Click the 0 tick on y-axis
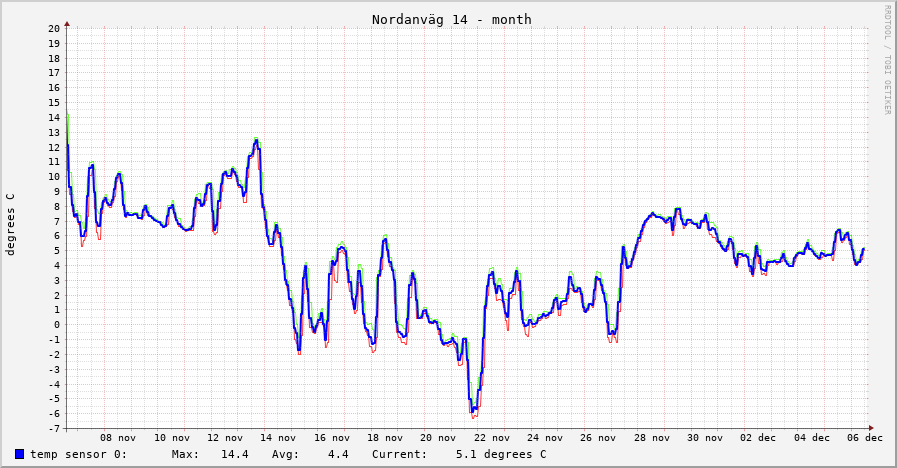897x468 pixels. 57,324
